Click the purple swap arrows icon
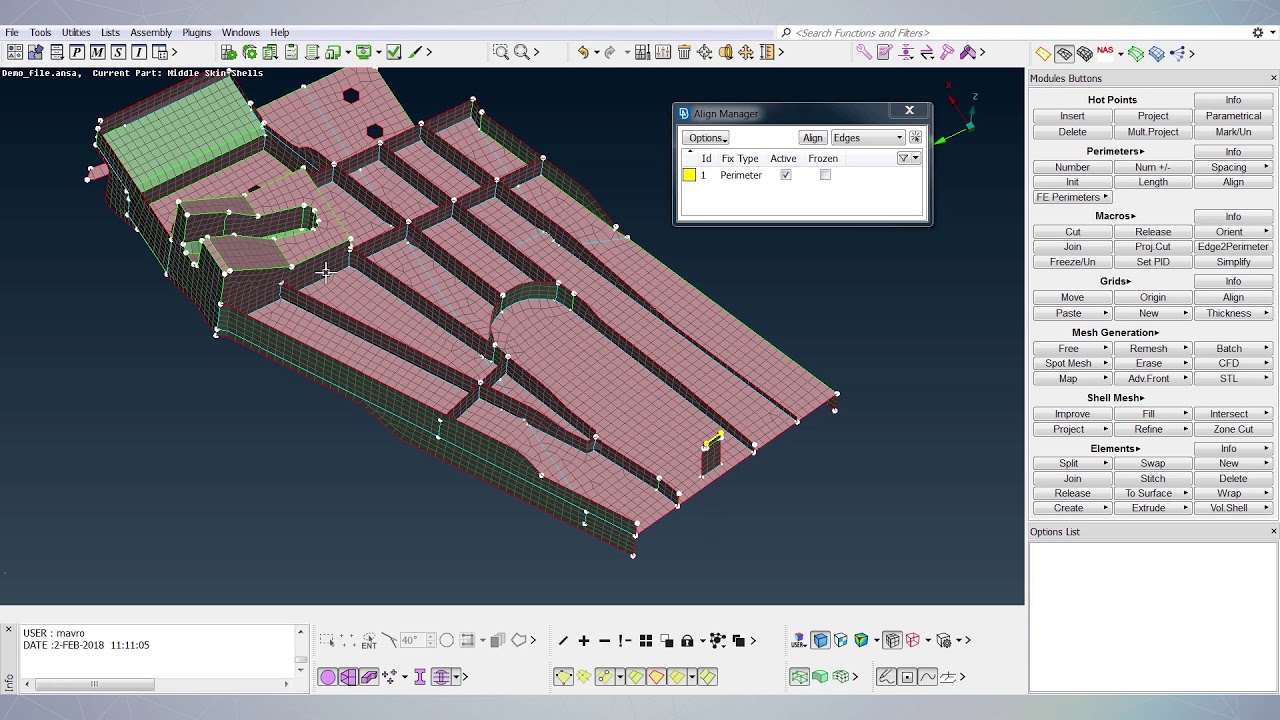Viewport: 1280px width, 720px height. point(927,52)
